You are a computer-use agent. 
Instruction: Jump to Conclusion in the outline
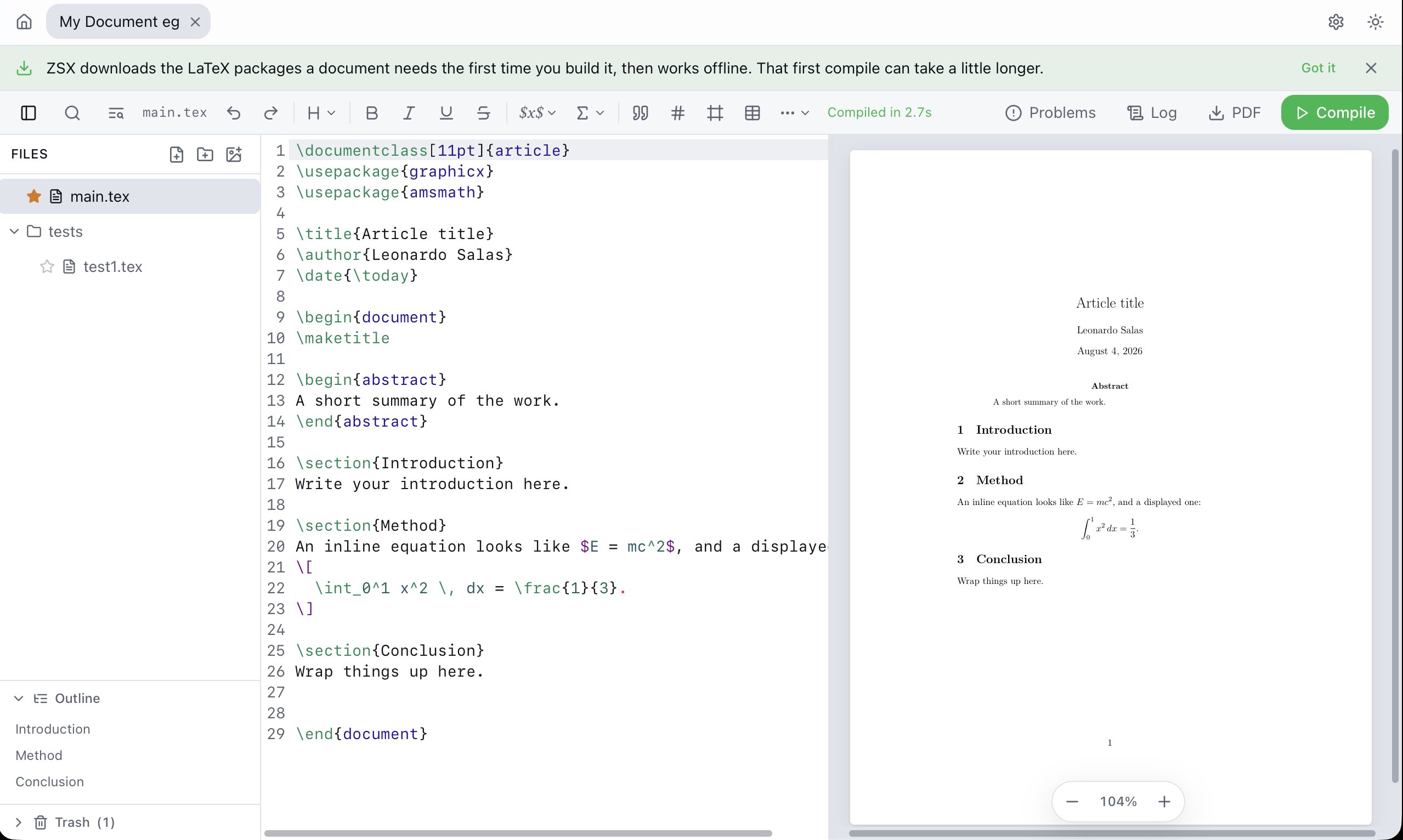49,781
